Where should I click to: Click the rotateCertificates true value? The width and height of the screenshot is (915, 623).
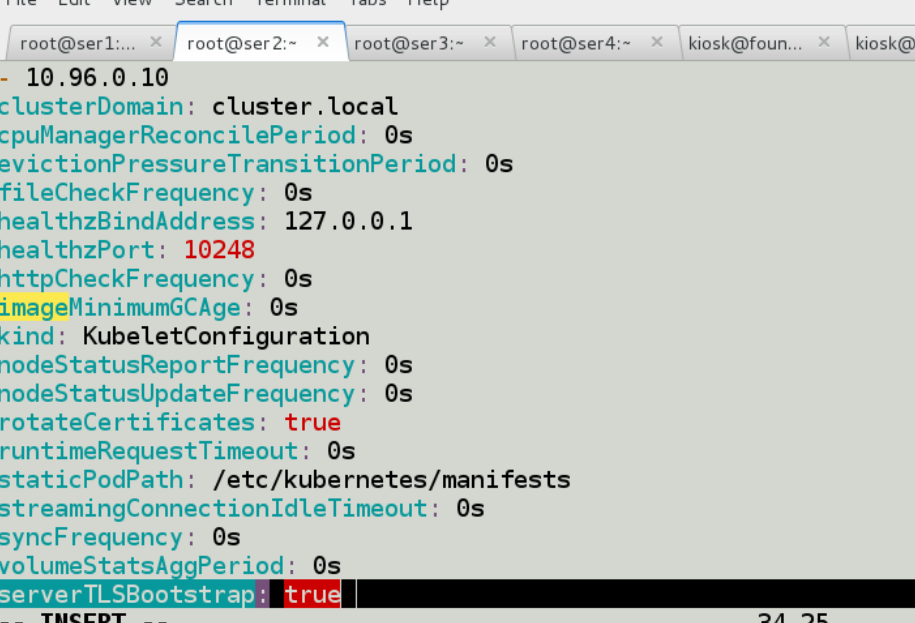click(x=313, y=422)
